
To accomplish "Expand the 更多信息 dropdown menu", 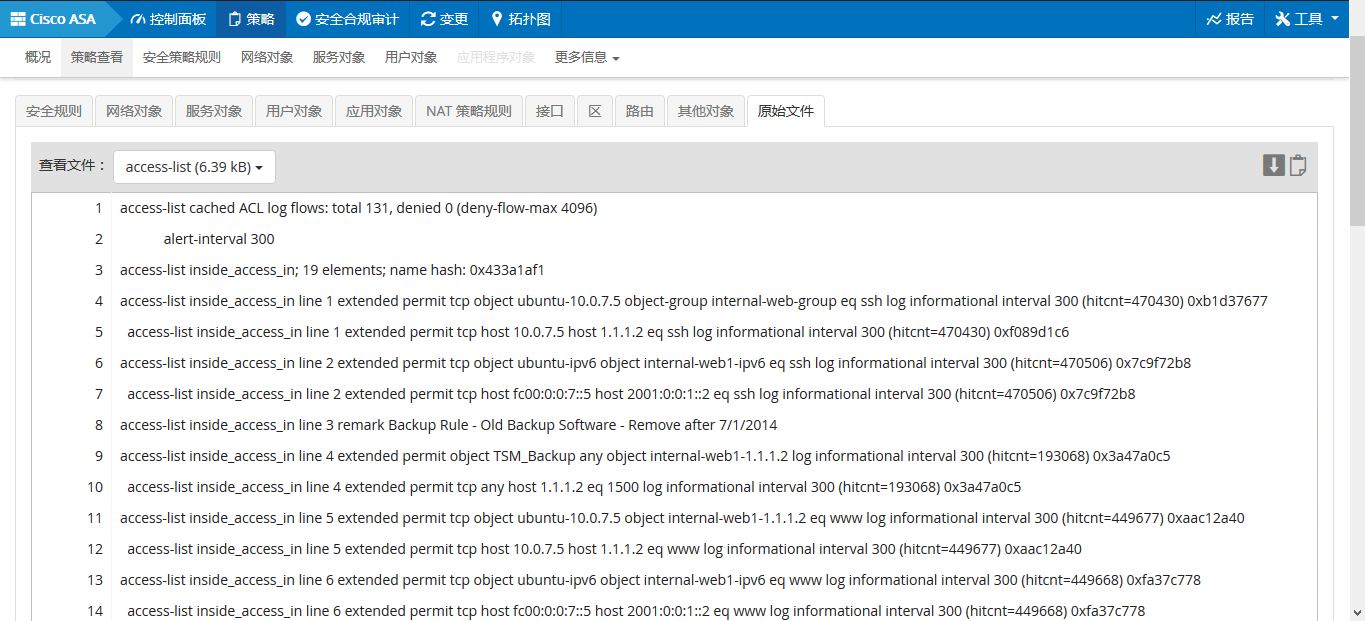I will (x=587, y=58).
